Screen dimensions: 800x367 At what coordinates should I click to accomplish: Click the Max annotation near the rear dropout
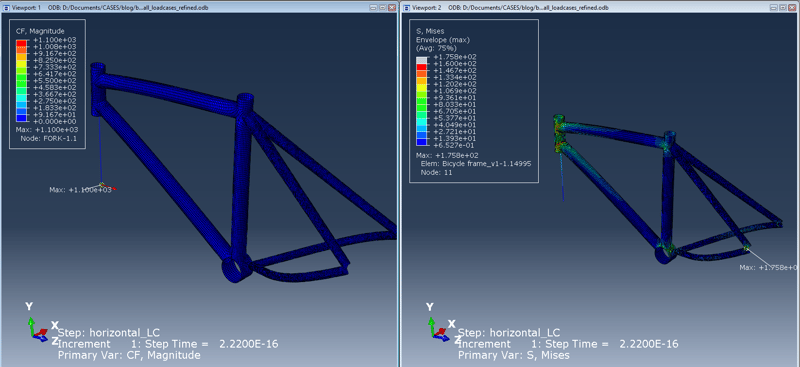769,267
